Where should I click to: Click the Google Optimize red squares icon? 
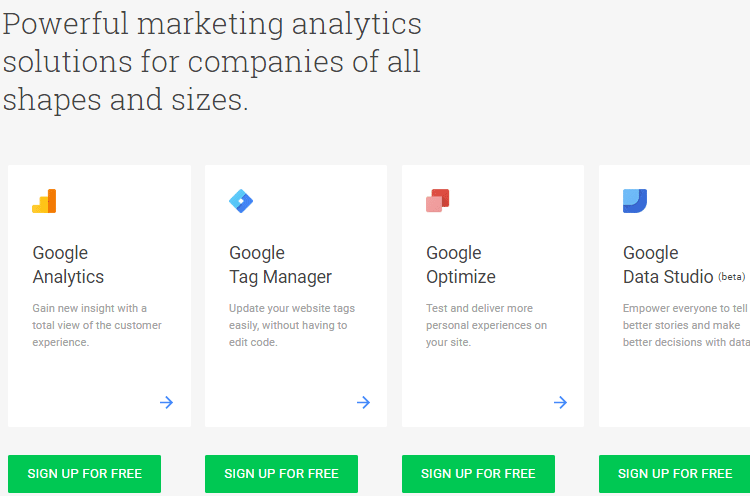(438, 201)
